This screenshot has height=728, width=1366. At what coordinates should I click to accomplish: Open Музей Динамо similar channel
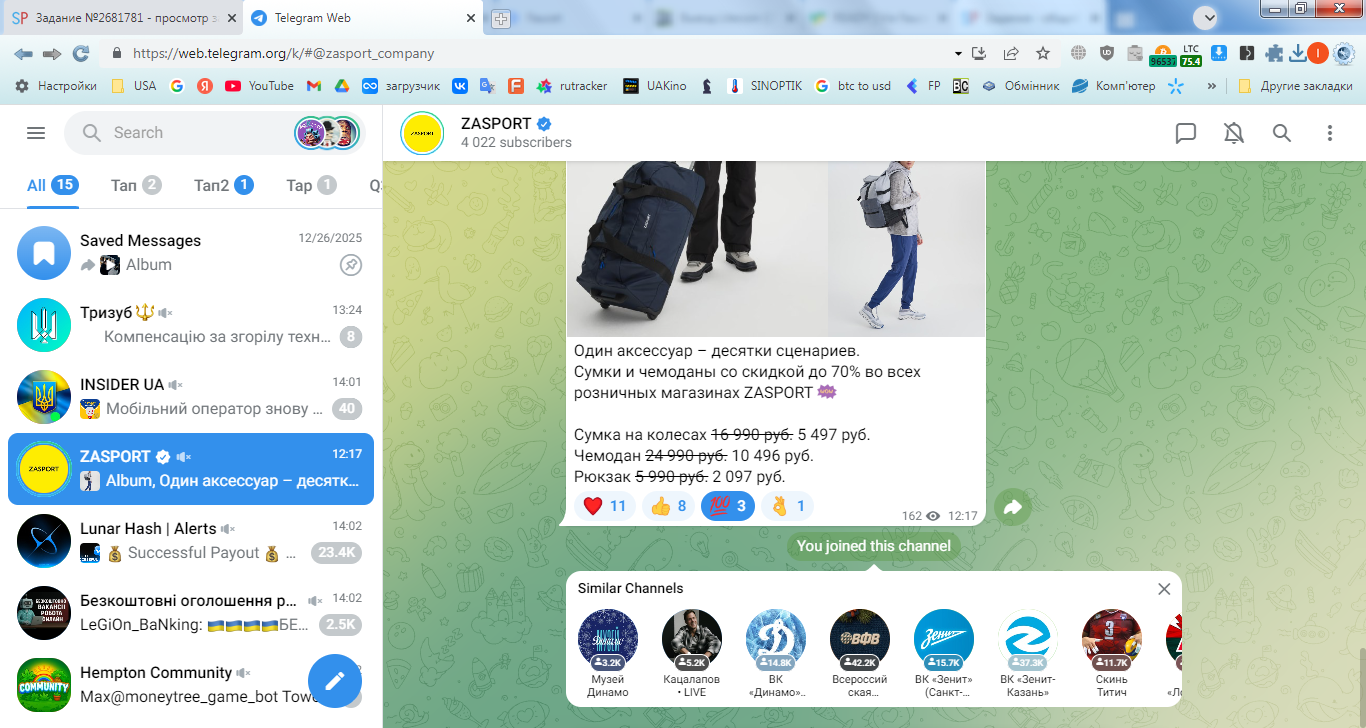click(x=608, y=652)
